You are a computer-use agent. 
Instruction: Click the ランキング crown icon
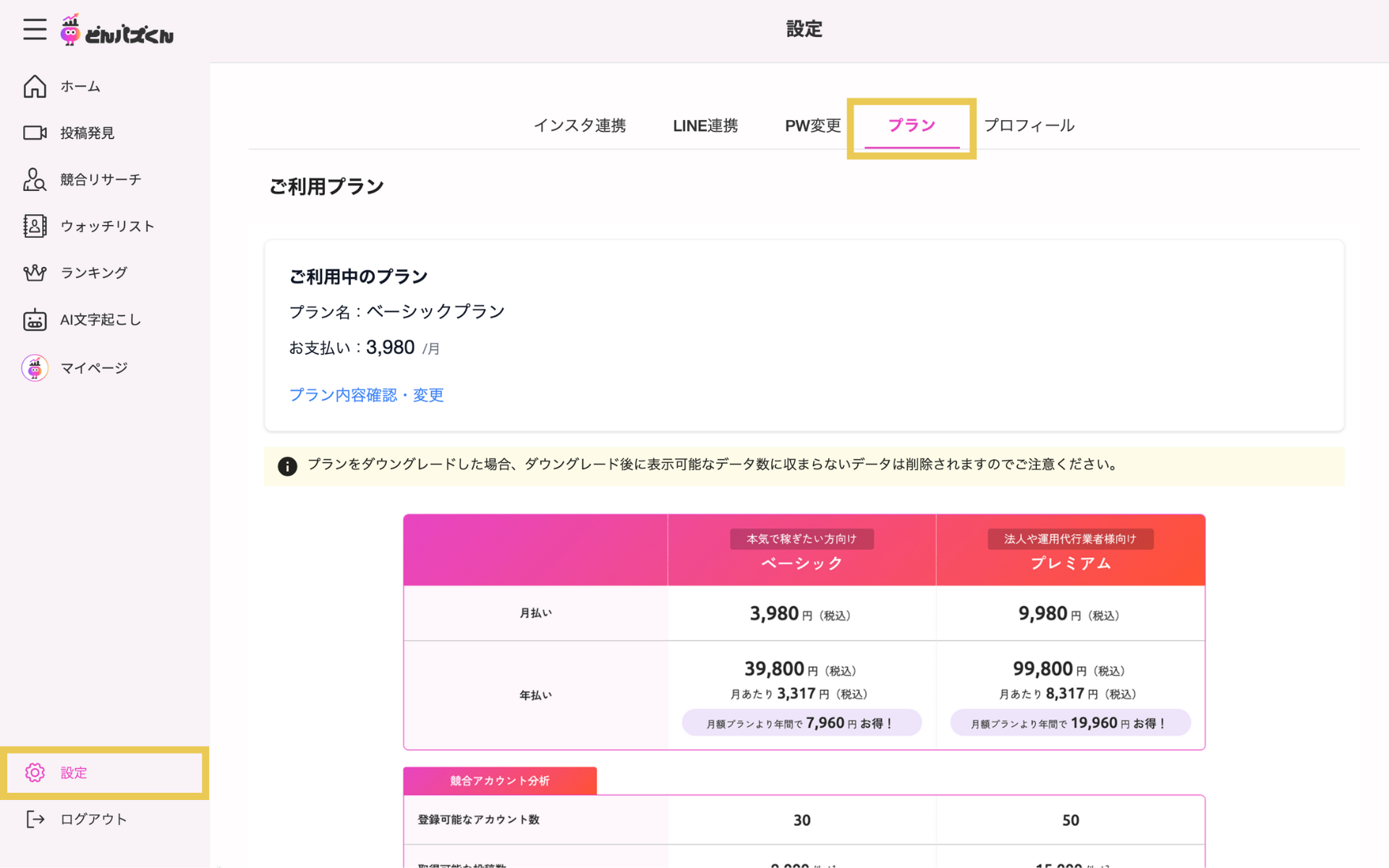pos(34,273)
